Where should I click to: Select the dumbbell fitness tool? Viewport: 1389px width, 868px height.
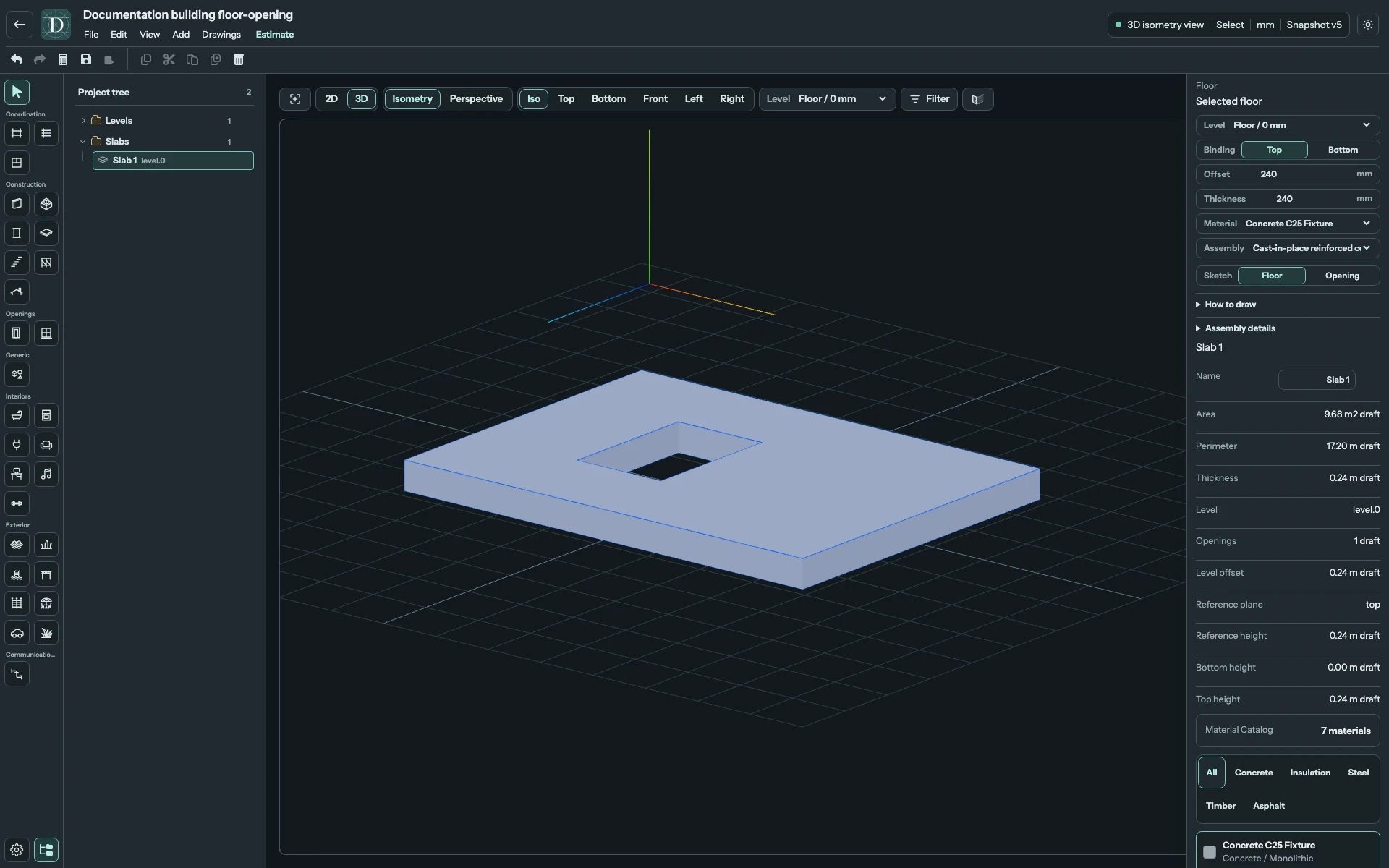(17, 503)
